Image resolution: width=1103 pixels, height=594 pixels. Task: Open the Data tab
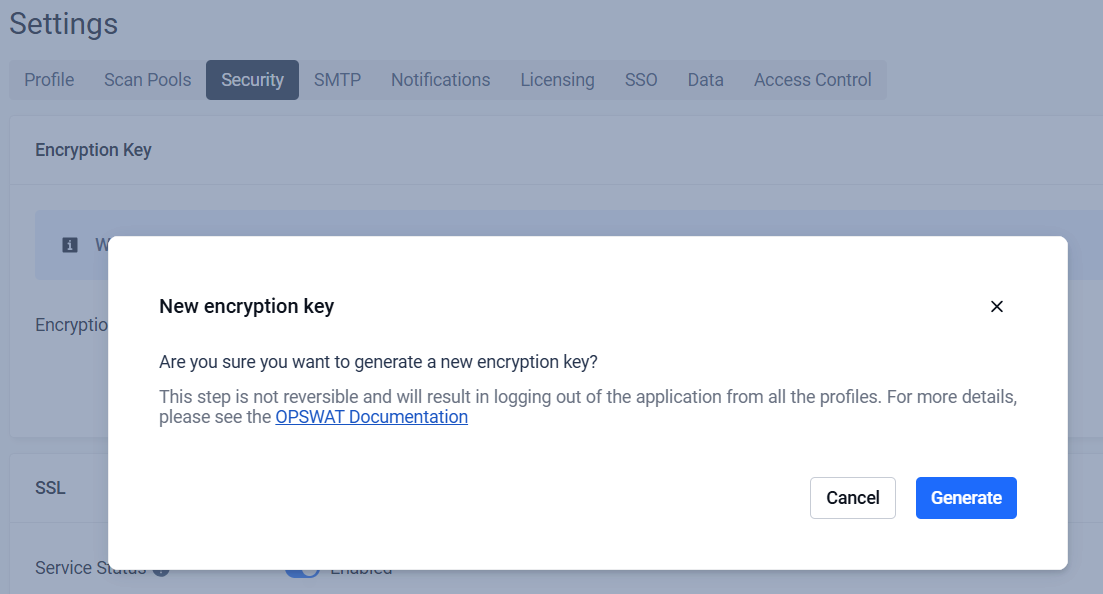click(706, 80)
